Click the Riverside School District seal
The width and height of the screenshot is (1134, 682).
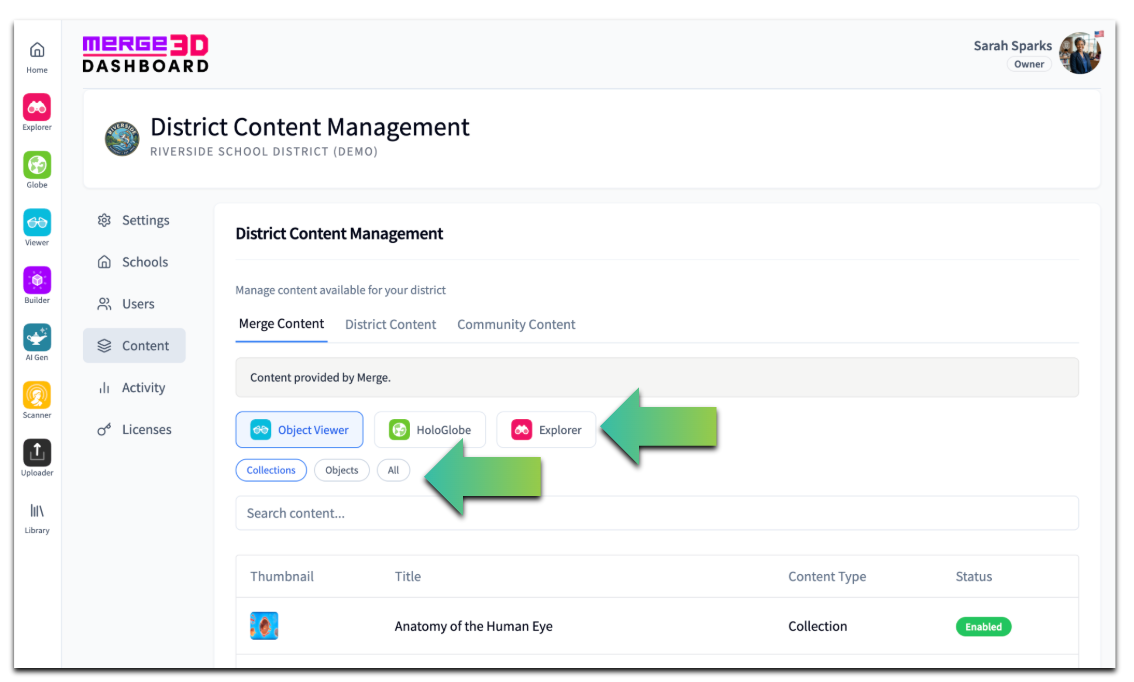[122, 138]
